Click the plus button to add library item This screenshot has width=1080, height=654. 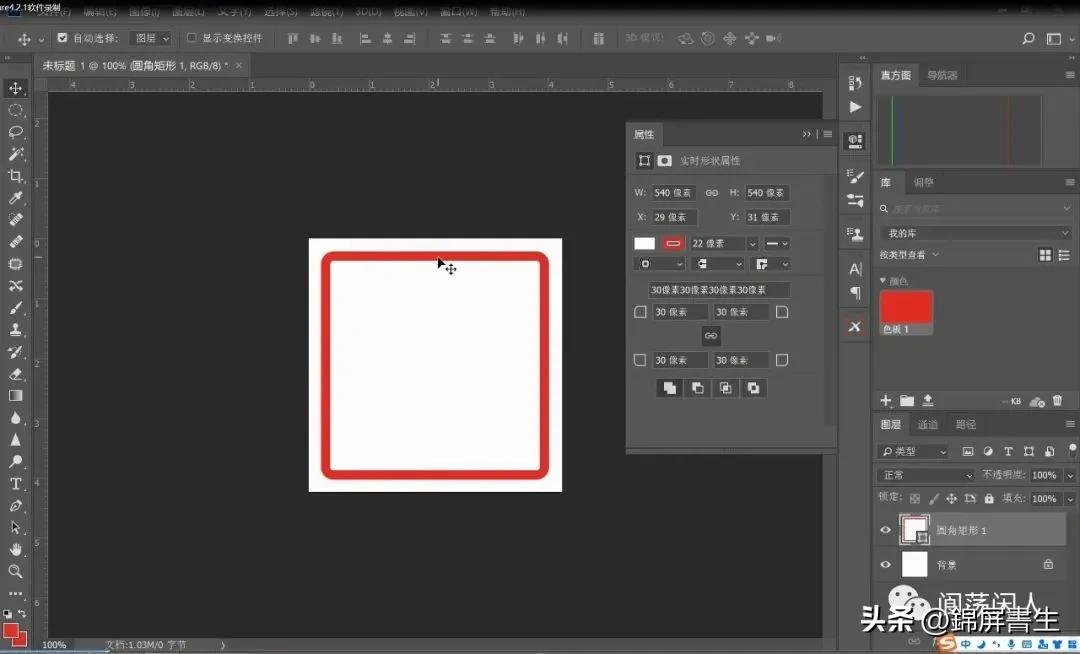884,400
